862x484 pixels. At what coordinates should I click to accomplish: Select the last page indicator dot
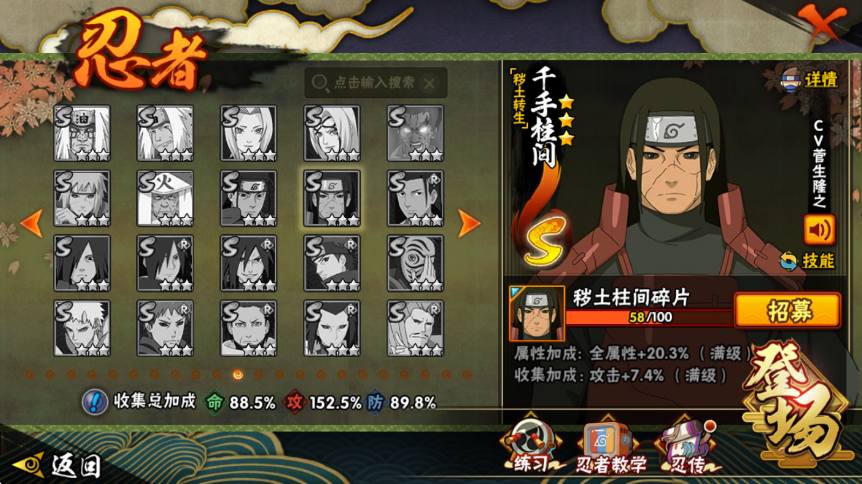point(467,375)
